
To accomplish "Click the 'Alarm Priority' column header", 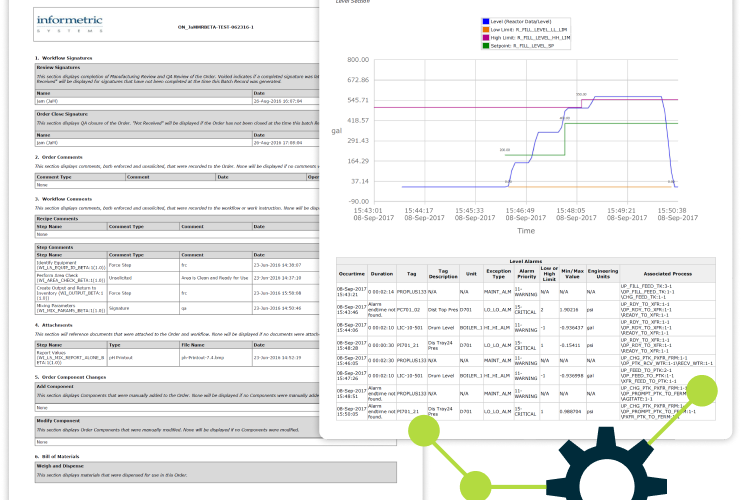I will pyautogui.click(x=527, y=274).
